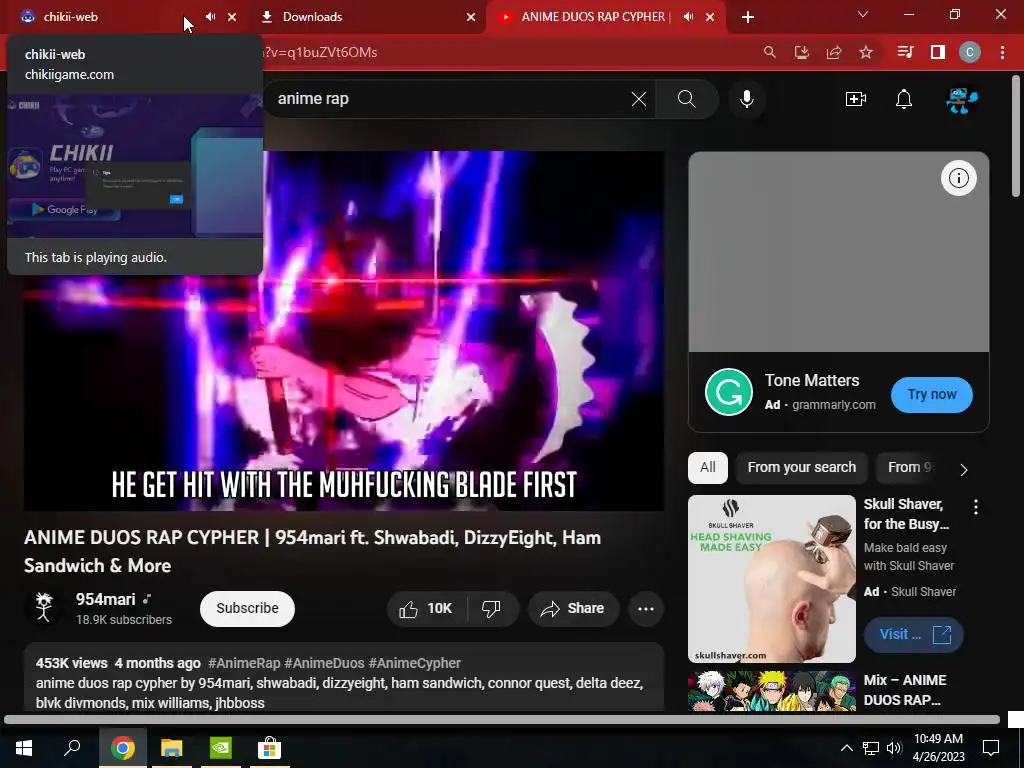This screenshot has height=768, width=1024.
Task: Close the chikii-web tab
Action: click(x=232, y=17)
